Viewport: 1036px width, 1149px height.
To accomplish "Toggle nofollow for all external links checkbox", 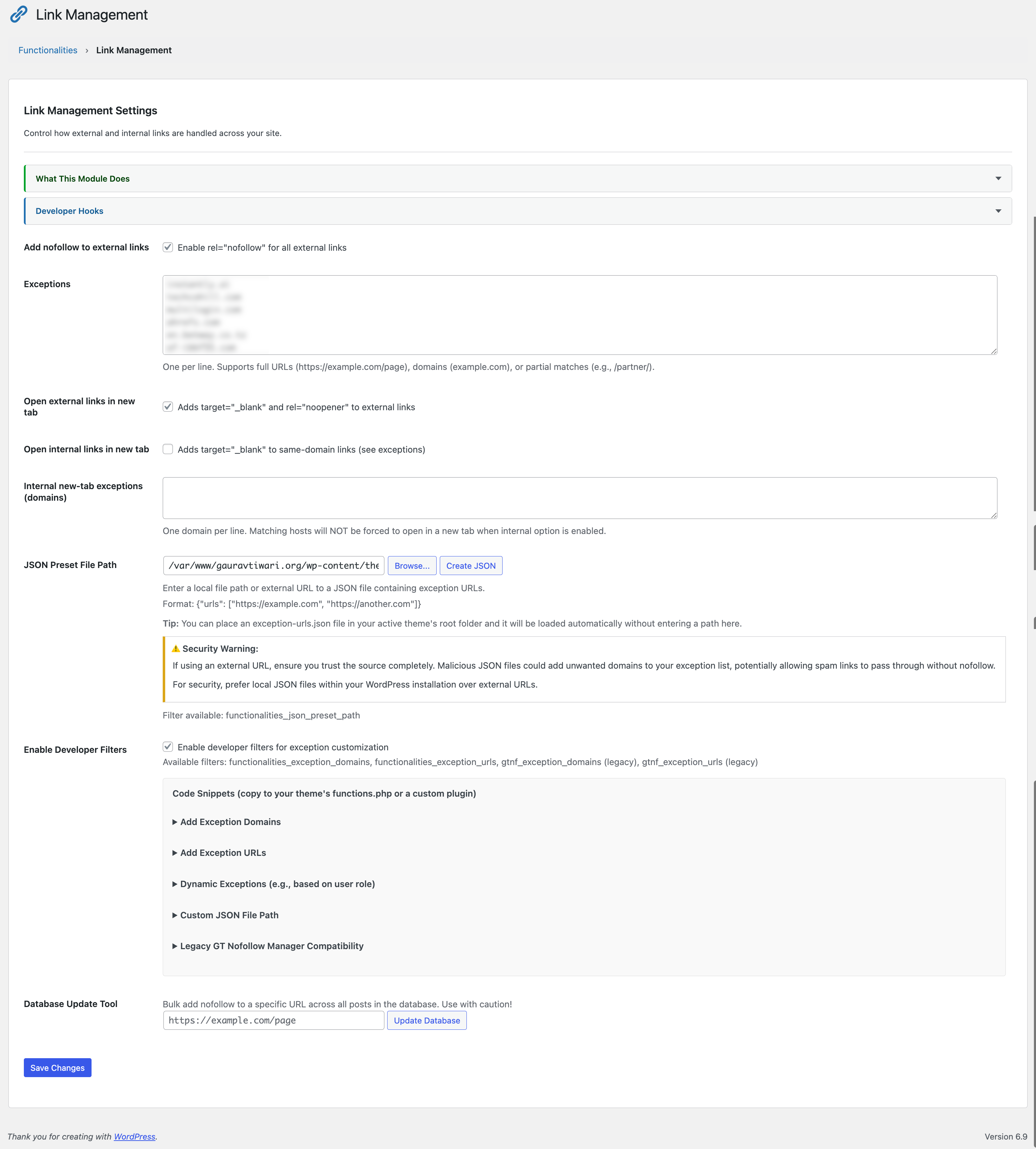I will click(168, 248).
